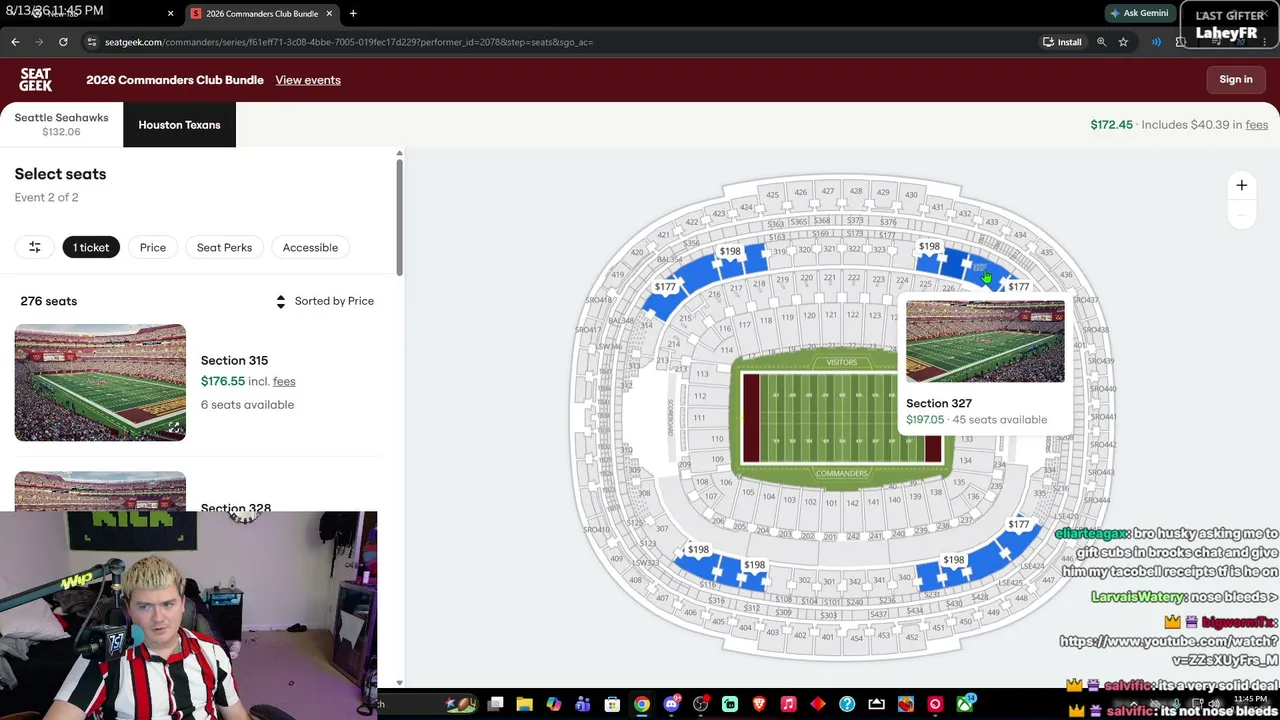1280x720 pixels.
Task: Toggle the Accessible seats filter
Action: click(x=310, y=247)
